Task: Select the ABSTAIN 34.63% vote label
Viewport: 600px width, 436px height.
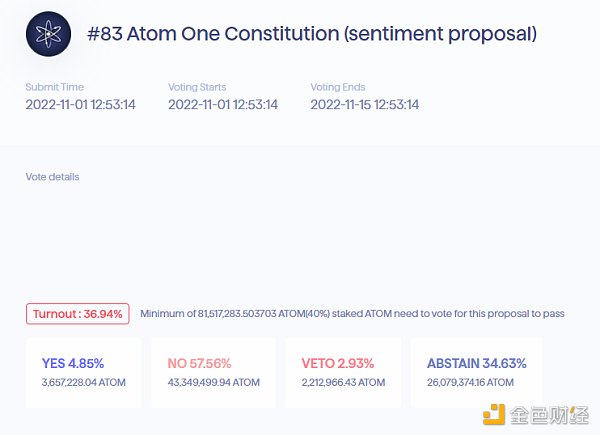Action: tap(477, 363)
